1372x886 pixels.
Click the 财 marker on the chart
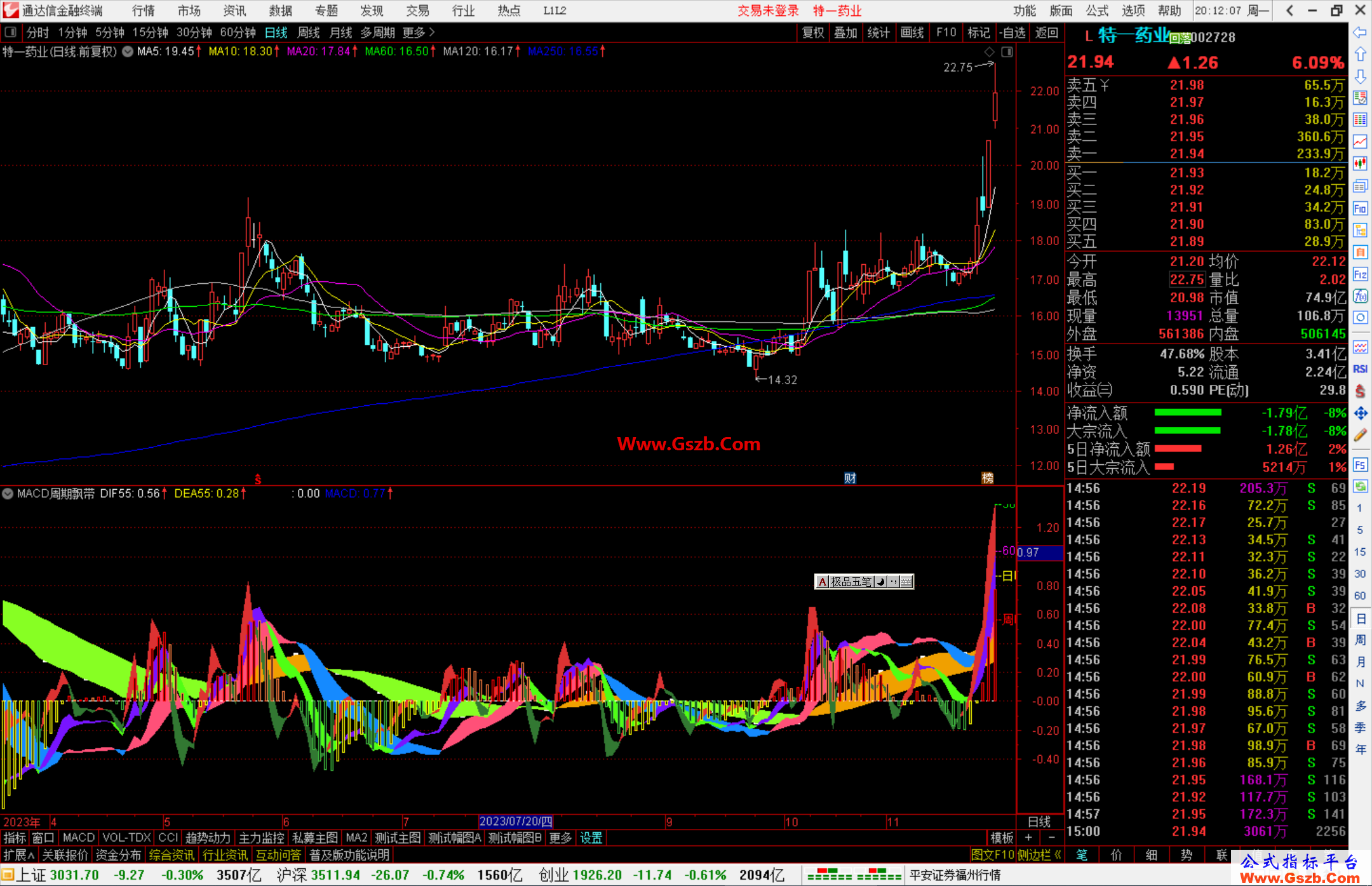tap(850, 478)
